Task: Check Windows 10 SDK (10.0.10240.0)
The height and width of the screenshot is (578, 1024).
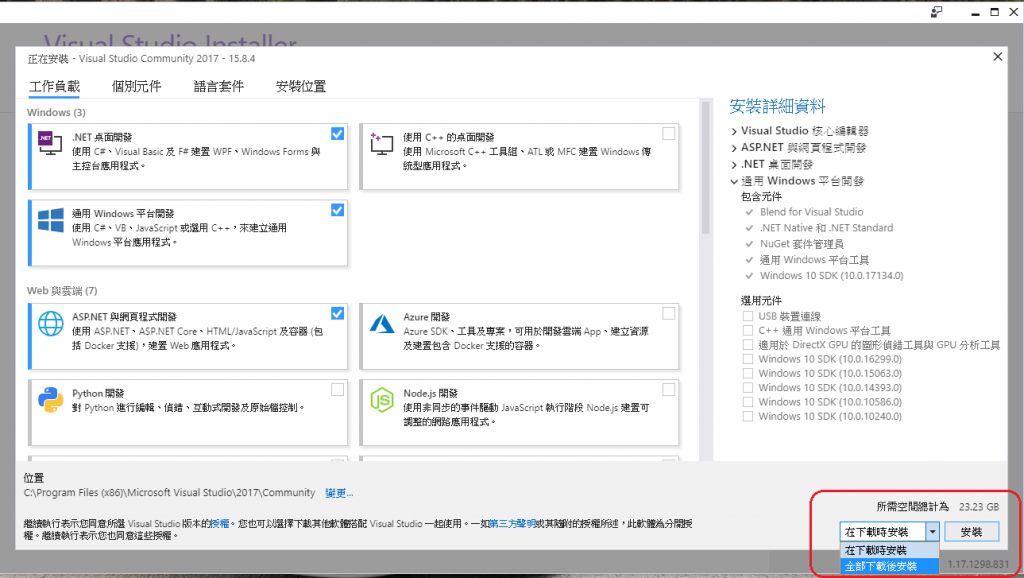Action: coord(748,417)
